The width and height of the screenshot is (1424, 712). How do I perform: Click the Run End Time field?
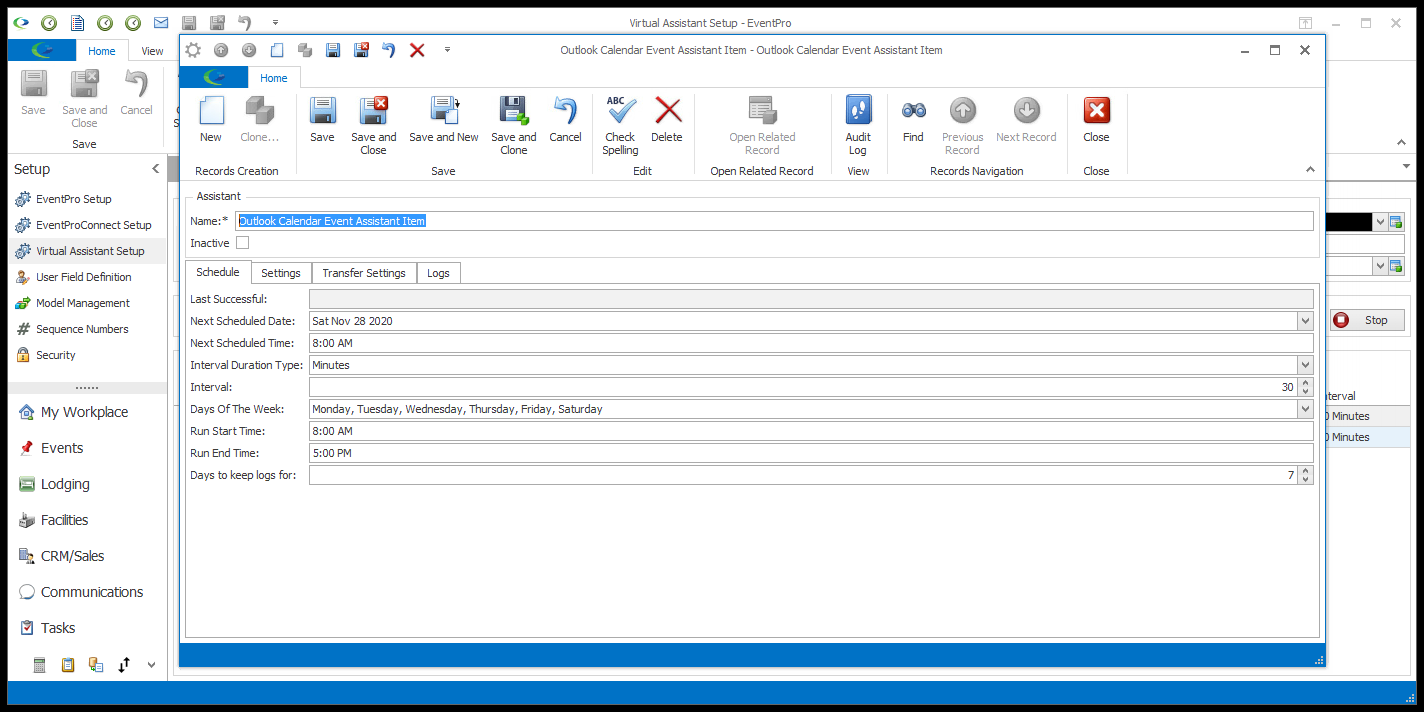coord(811,453)
